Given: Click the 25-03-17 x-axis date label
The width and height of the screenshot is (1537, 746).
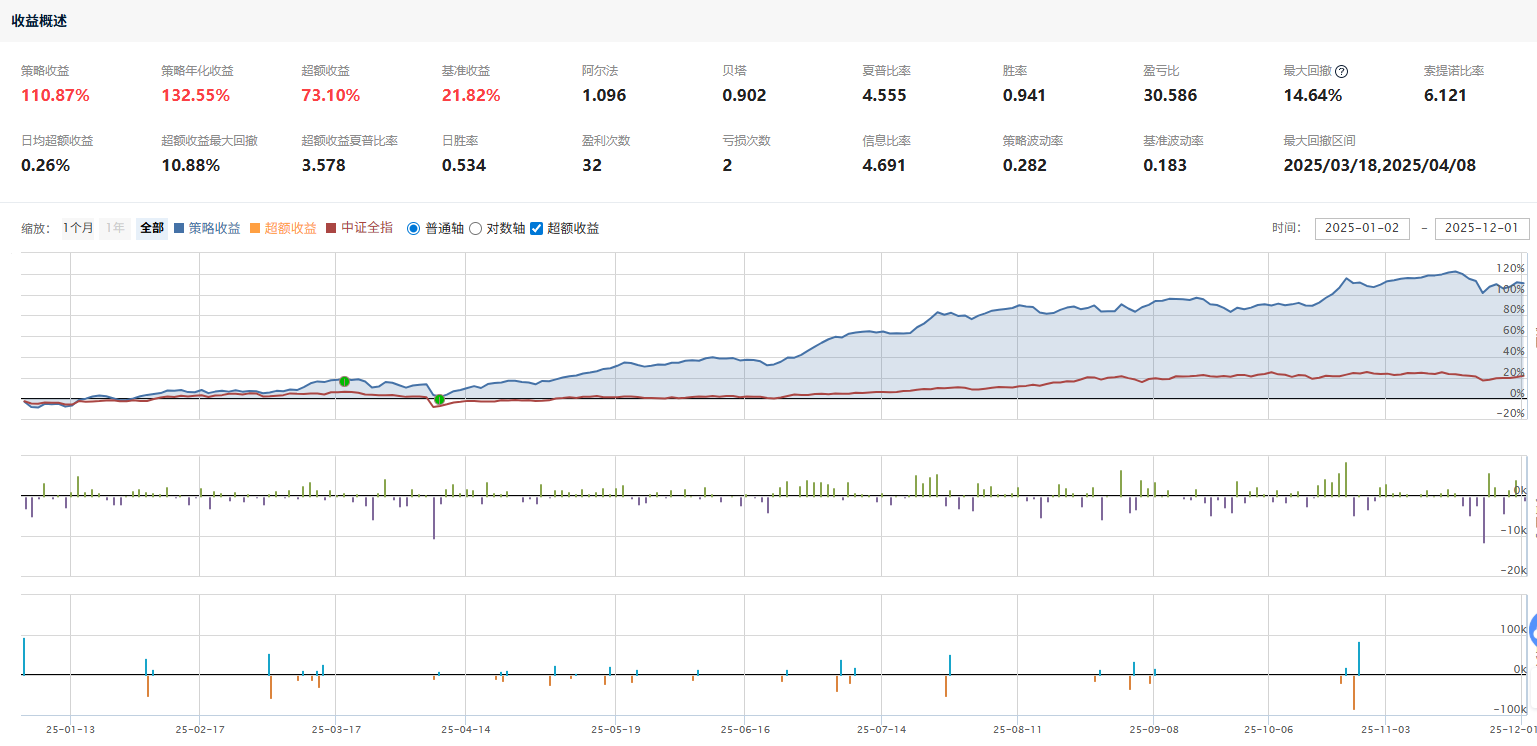Looking at the screenshot, I should [x=336, y=730].
